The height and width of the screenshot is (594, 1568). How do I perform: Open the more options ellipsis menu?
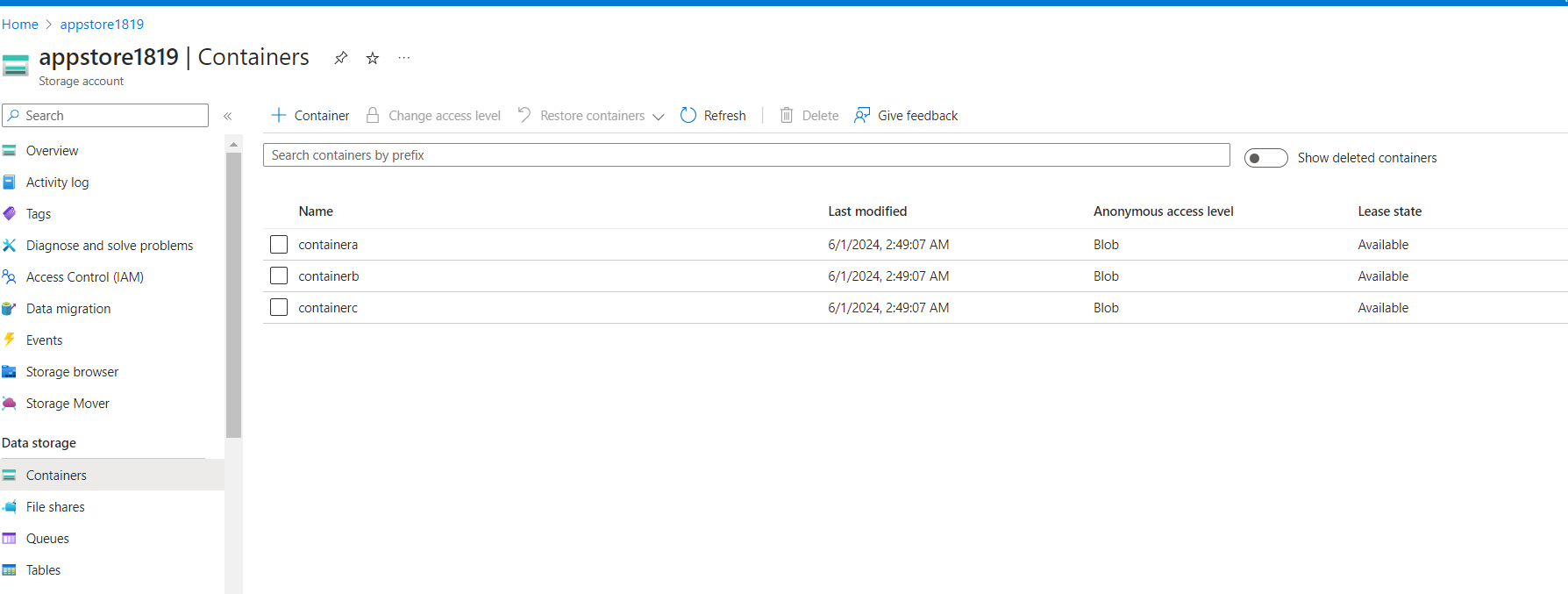click(x=403, y=58)
